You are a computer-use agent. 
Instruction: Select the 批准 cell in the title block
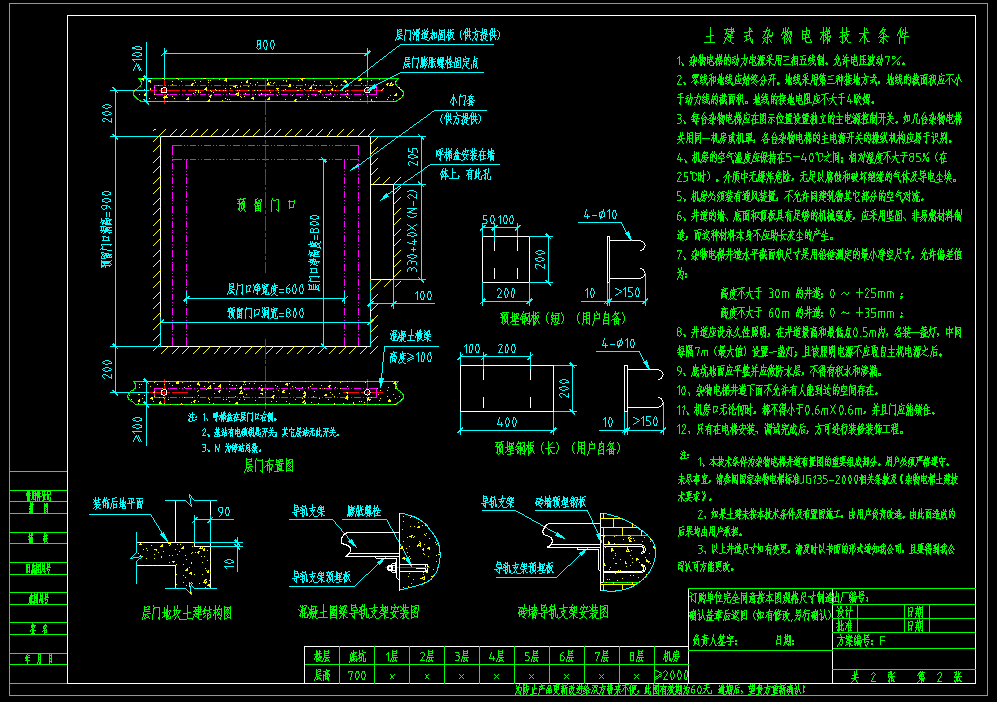[844, 626]
